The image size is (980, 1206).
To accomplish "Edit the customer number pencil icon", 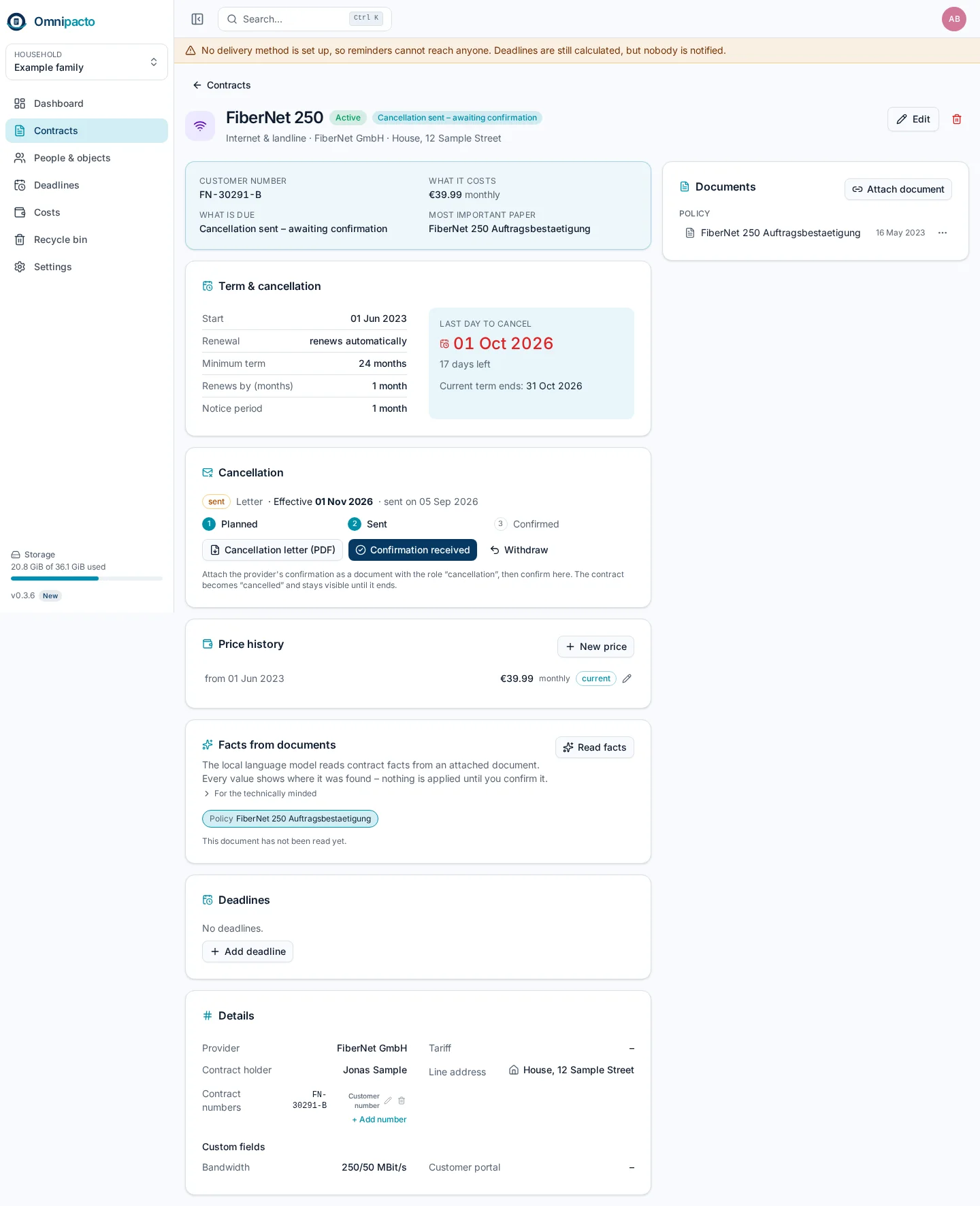I will (x=388, y=1101).
